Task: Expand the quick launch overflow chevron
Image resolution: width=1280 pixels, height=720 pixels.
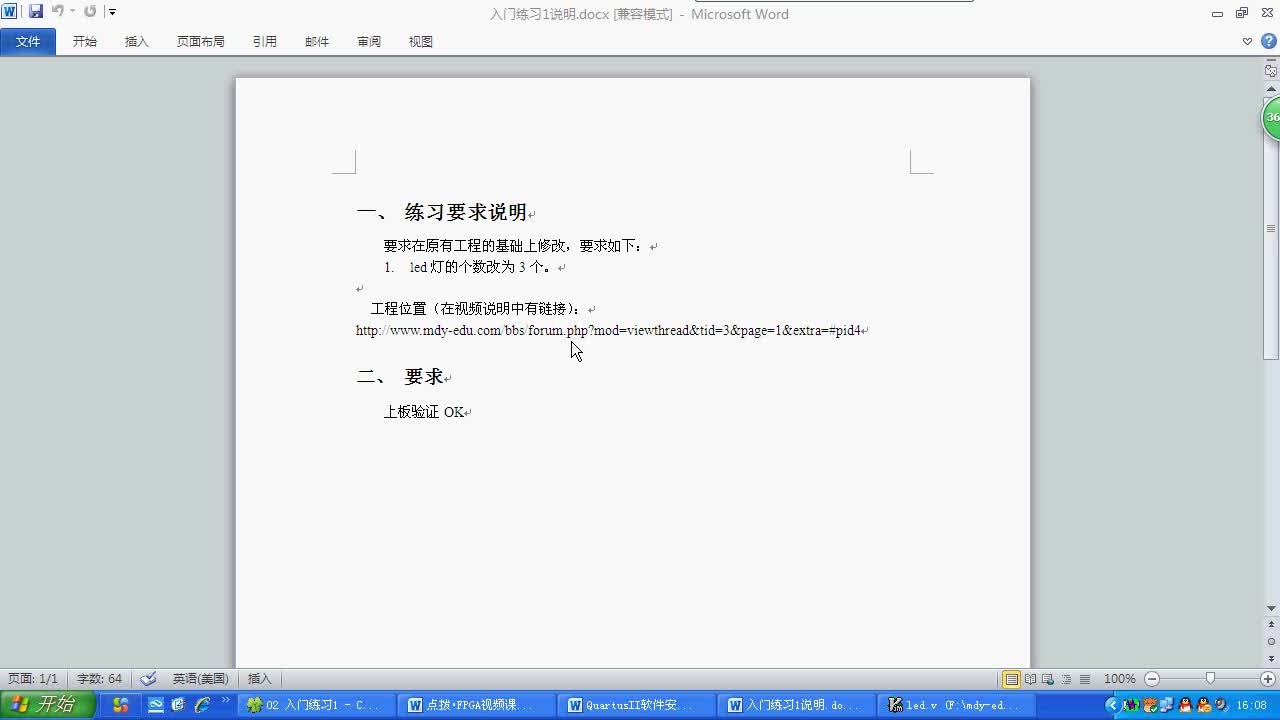Action: pyautogui.click(x=225, y=701)
